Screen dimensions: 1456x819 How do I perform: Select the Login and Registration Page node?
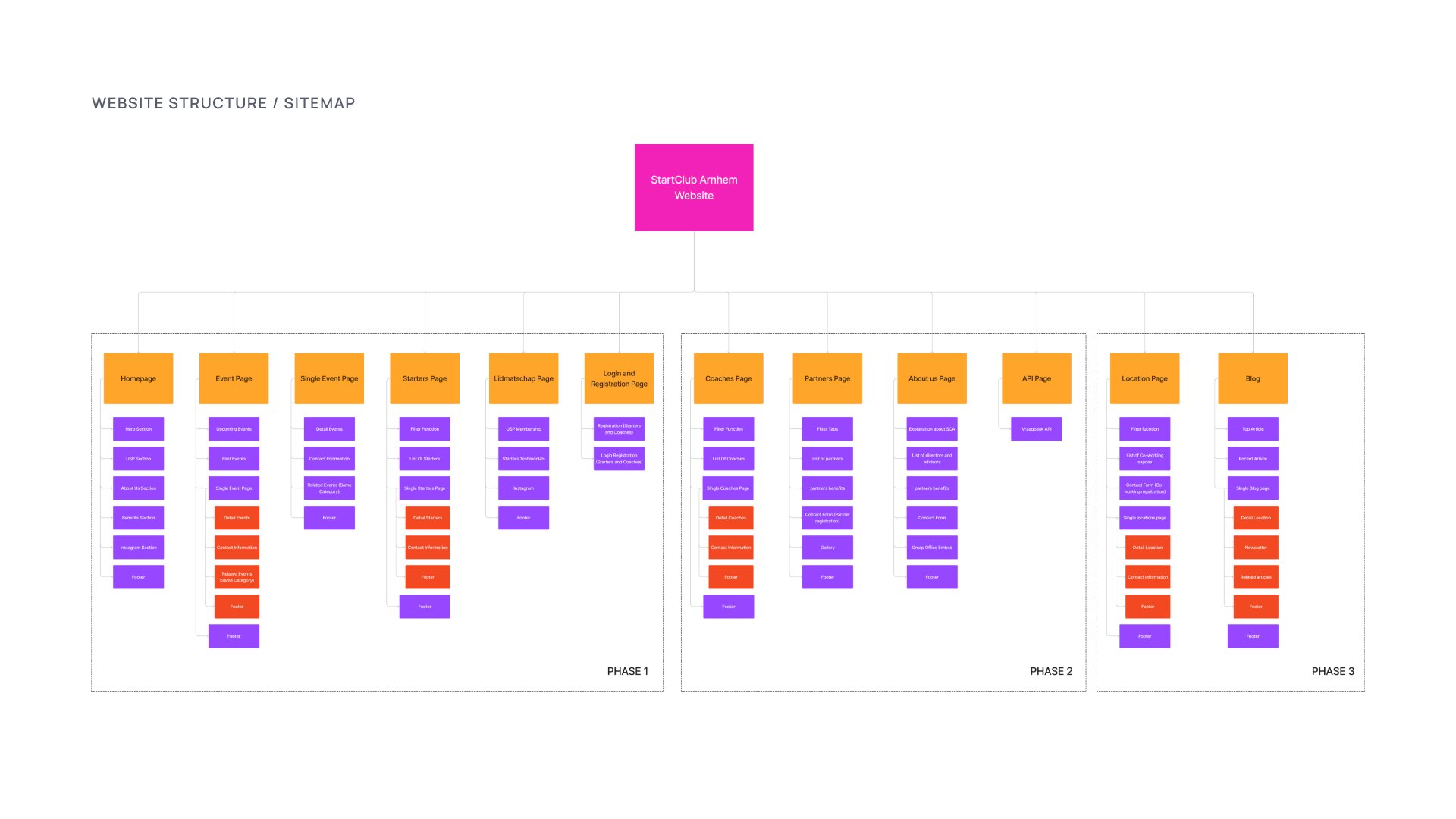pos(619,378)
